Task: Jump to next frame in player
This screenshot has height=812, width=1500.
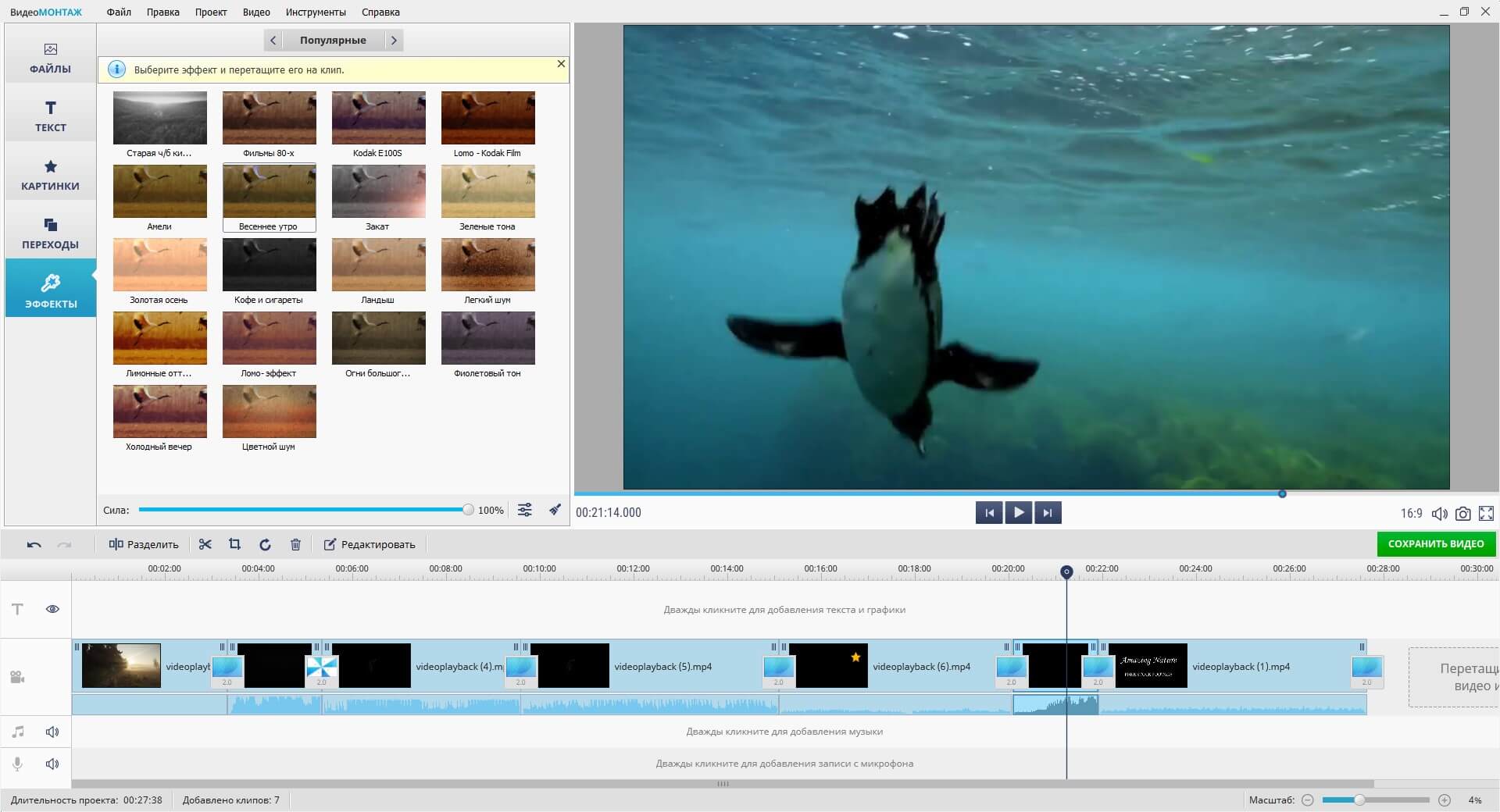Action: point(1048,513)
